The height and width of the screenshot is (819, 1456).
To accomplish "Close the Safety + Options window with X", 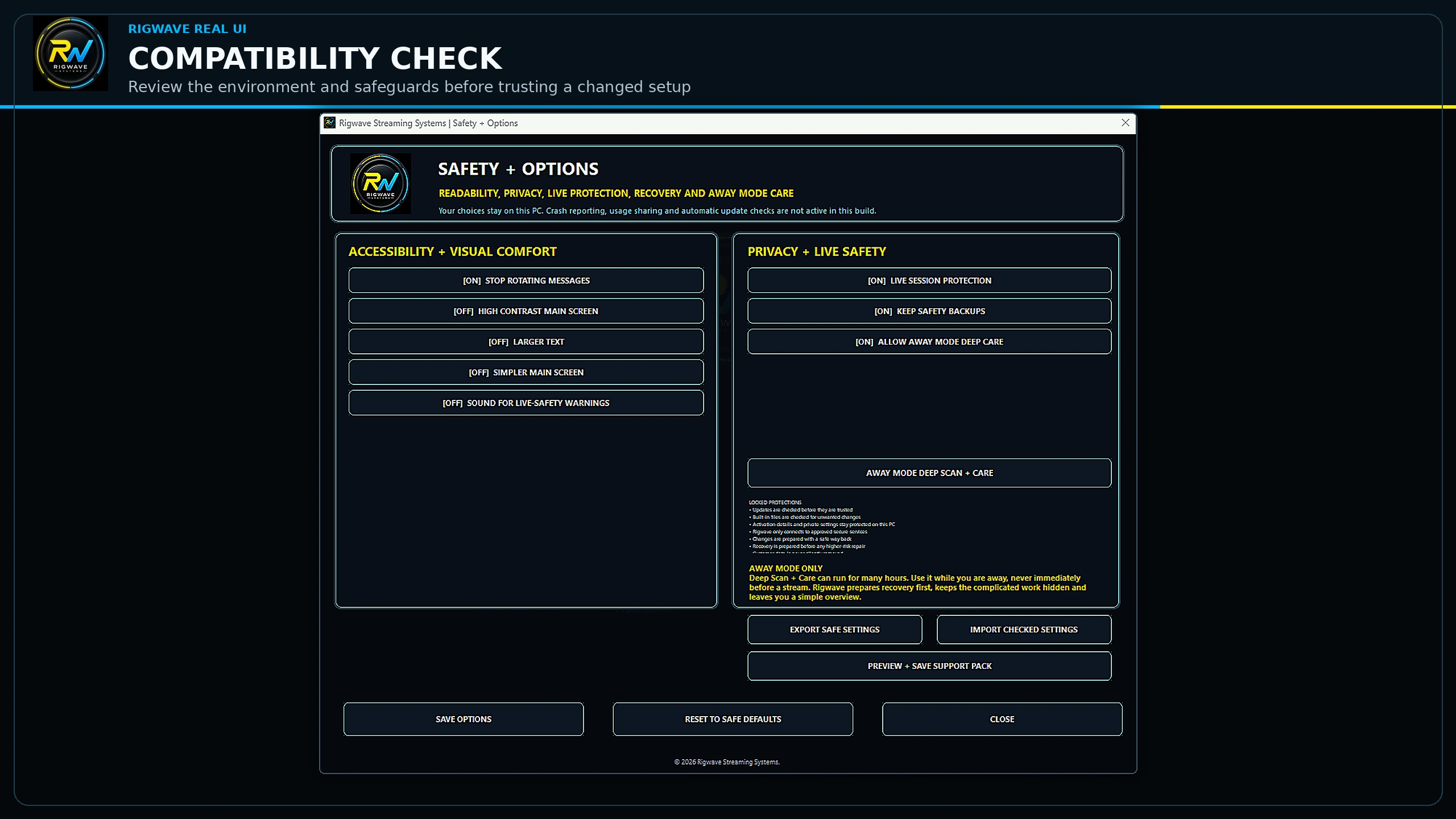I will tap(1125, 123).
